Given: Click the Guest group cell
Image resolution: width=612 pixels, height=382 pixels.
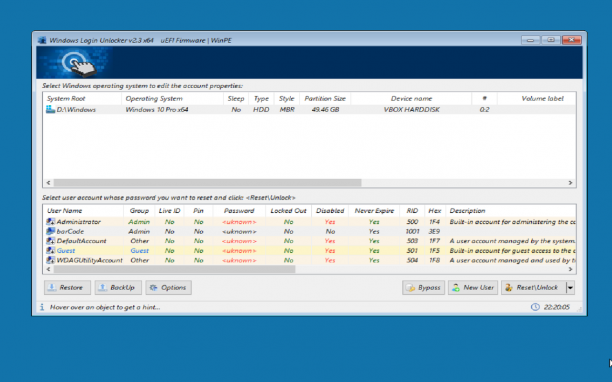Looking at the screenshot, I should click(x=139, y=251).
